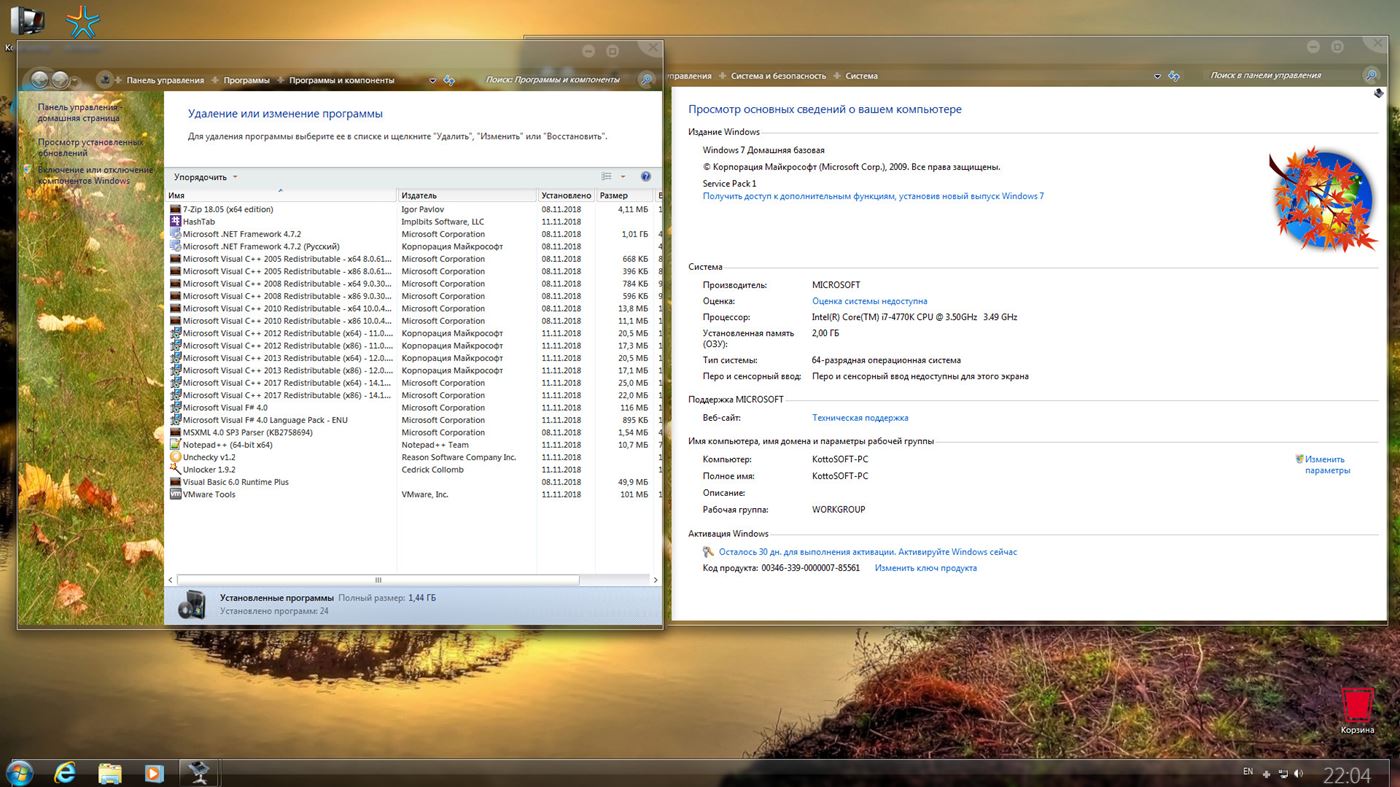Screen dimensions: 1400x787
Task: Click the Visual Basic 6.0 Runtime Plus icon
Action: pyautogui.click(x=175, y=482)
